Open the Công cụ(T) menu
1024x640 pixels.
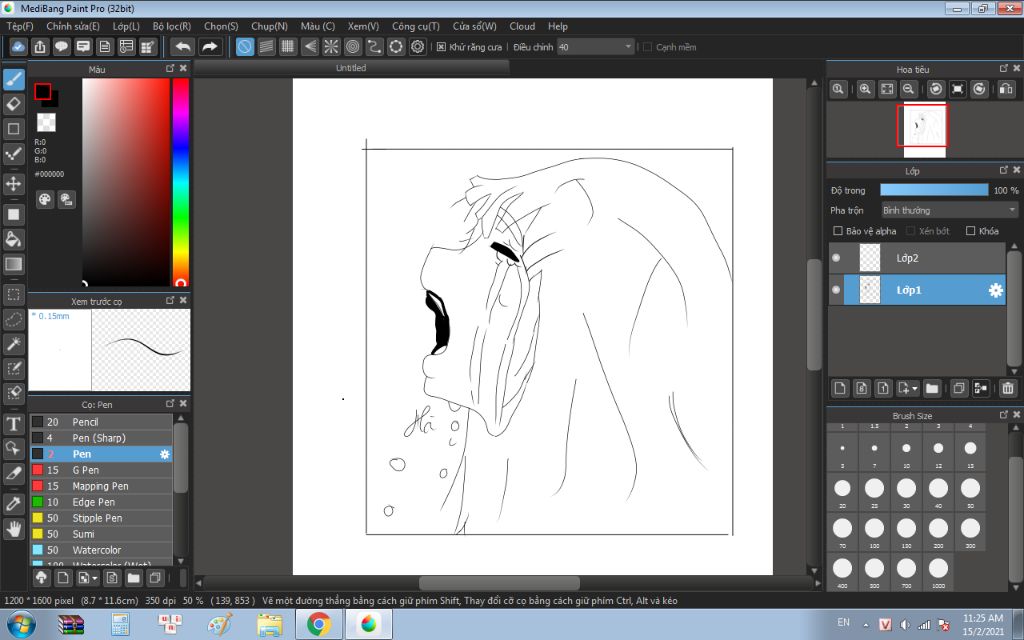pos(415,26)
